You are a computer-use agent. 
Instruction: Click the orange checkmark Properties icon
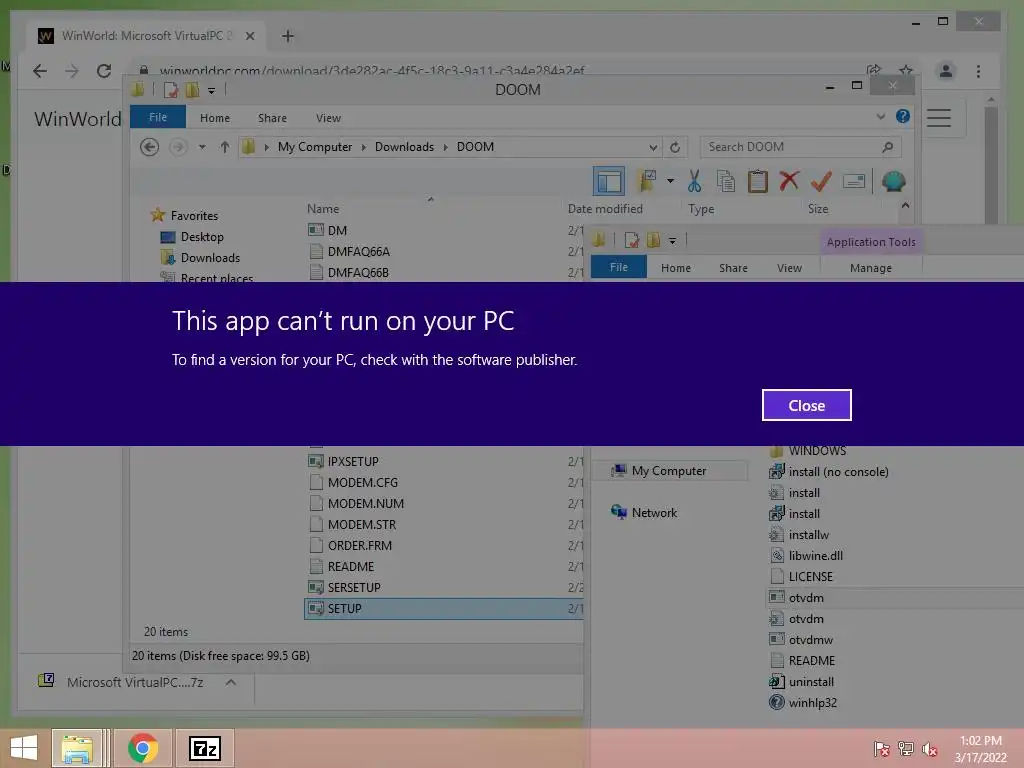[821, 181]
